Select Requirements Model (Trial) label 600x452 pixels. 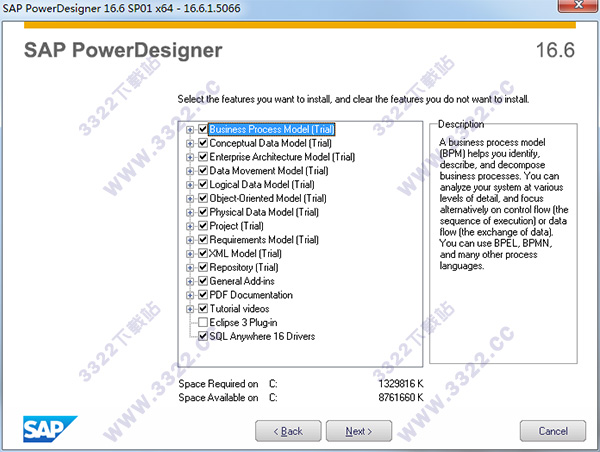pos(264,240)
